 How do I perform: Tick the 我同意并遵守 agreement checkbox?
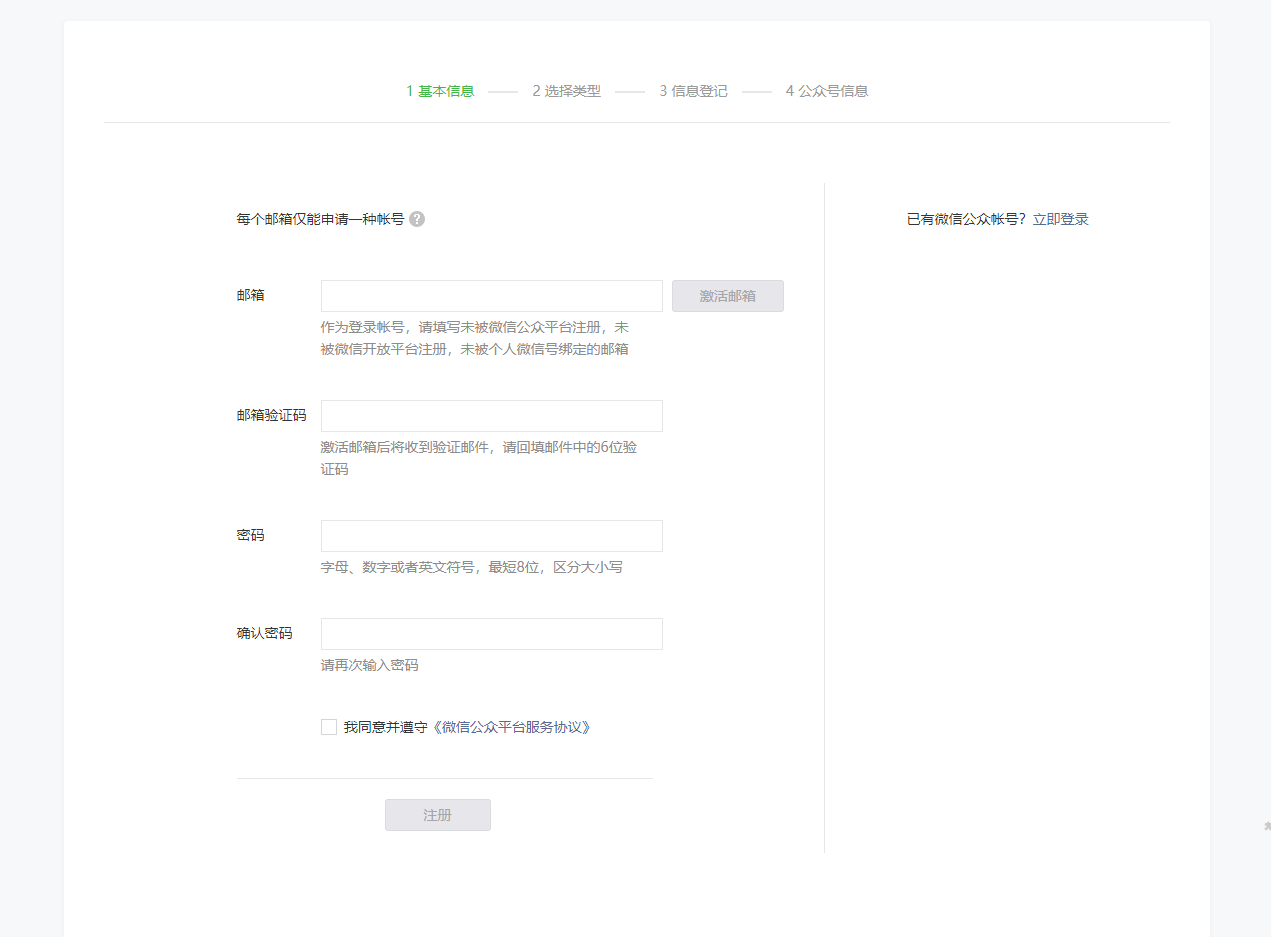(x=329, y=727)
